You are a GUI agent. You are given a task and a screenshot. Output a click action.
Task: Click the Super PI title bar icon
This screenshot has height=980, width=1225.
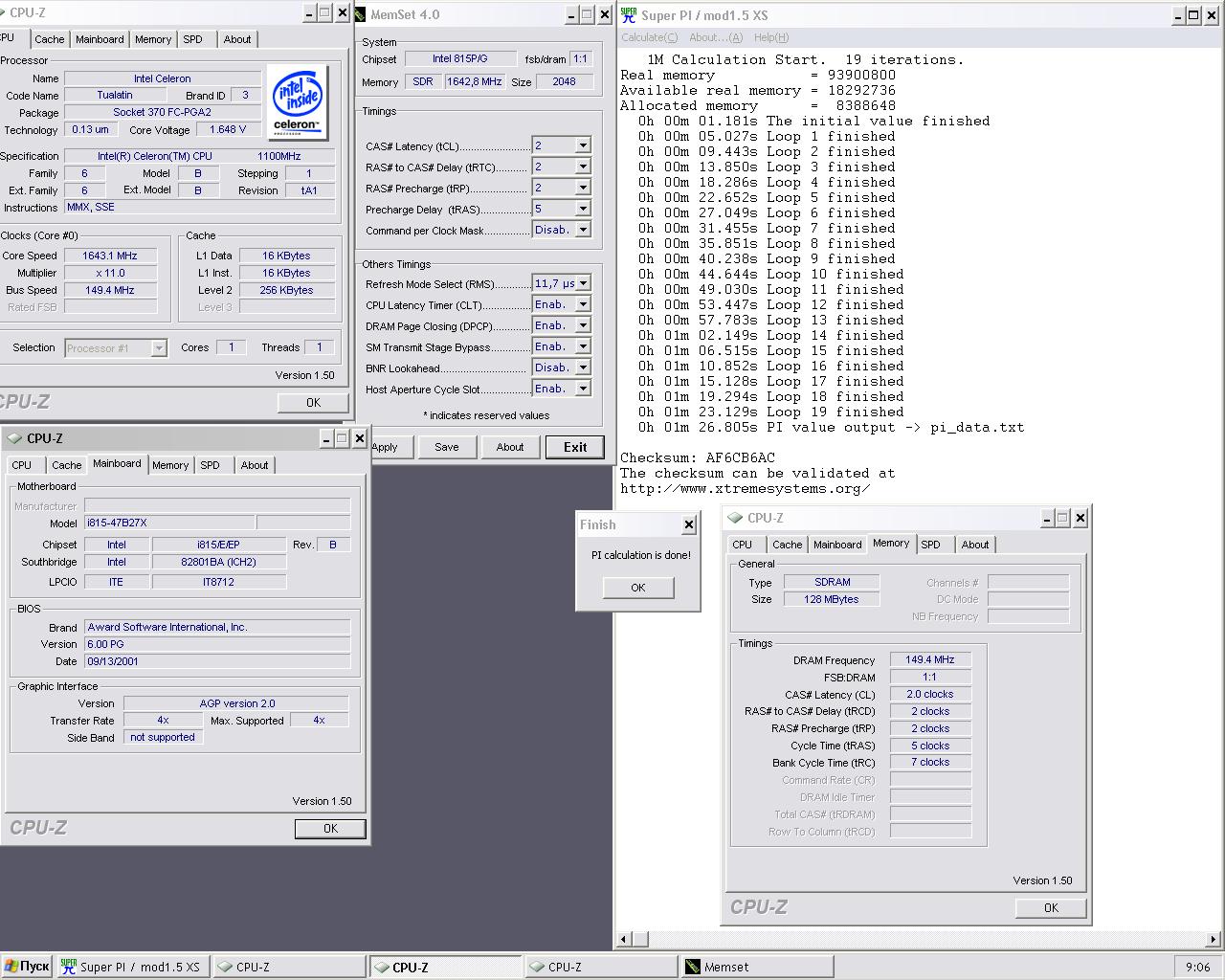click(x=629, y=14)
